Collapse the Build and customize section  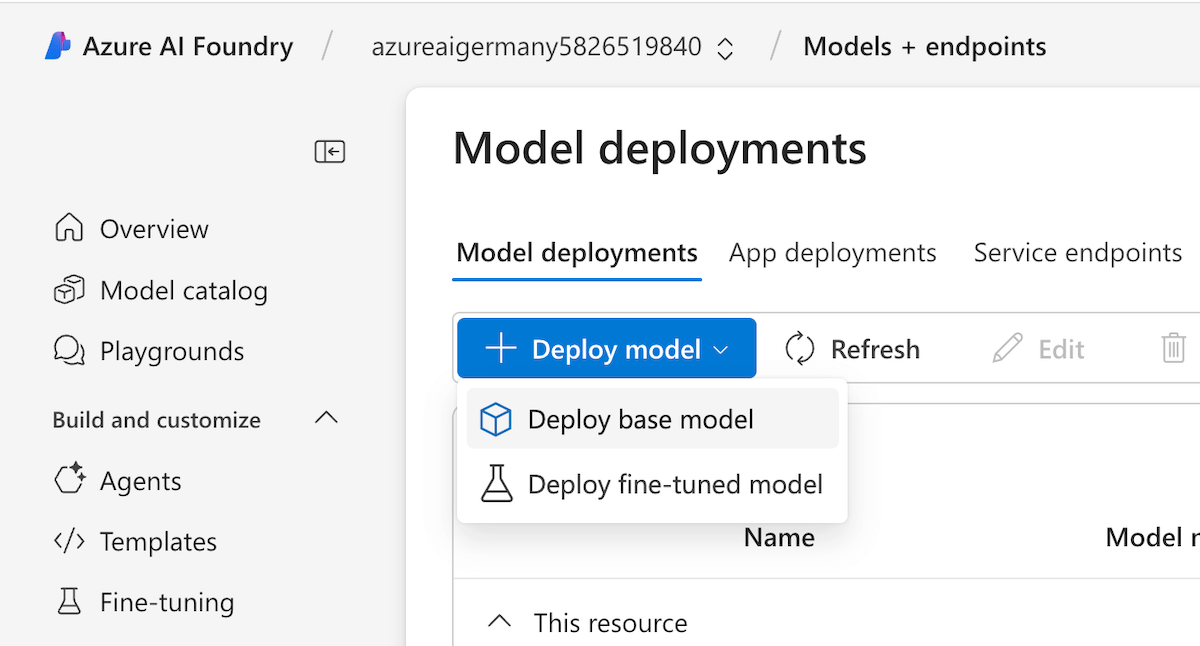326,419
